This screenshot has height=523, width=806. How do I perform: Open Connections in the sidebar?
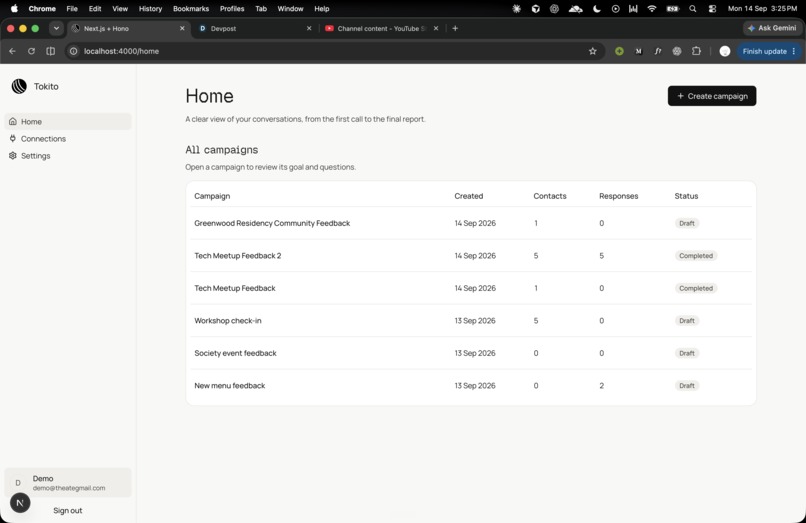(x=68, y=138)
